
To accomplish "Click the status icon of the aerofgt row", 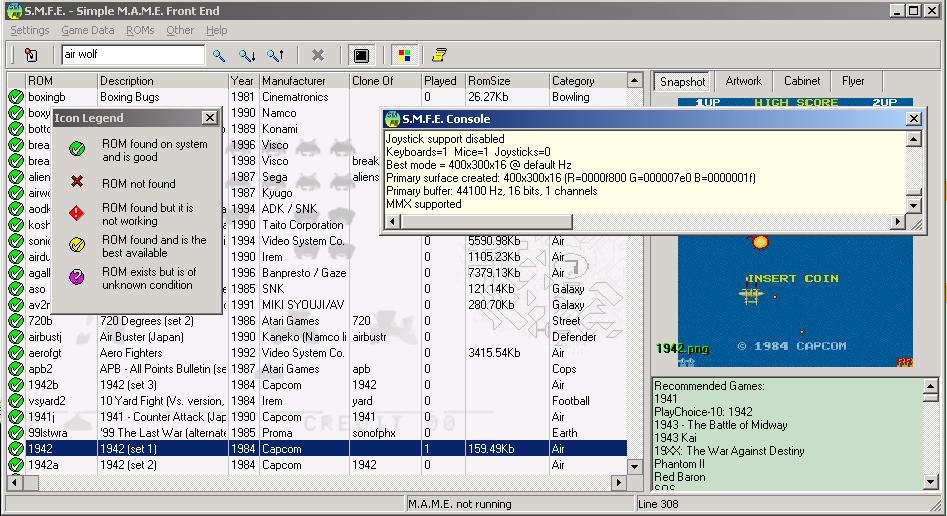I will [x=16, y=353].
